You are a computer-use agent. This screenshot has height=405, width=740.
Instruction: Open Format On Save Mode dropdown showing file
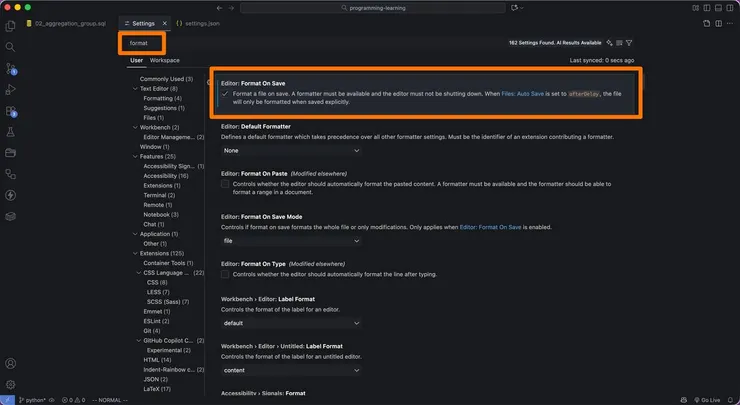291,241
